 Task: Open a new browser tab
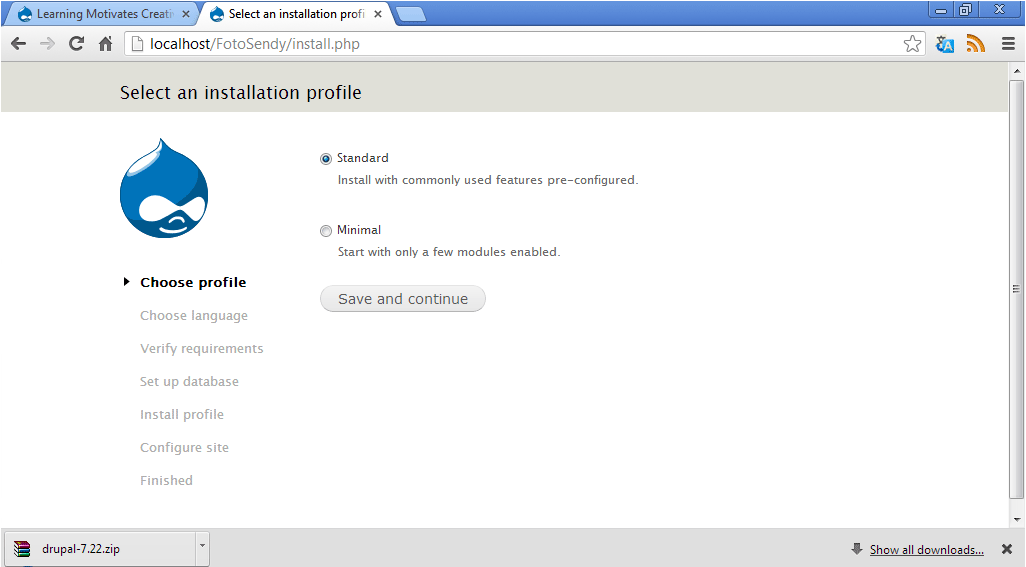pyautogui.click(x=410, y=14)
